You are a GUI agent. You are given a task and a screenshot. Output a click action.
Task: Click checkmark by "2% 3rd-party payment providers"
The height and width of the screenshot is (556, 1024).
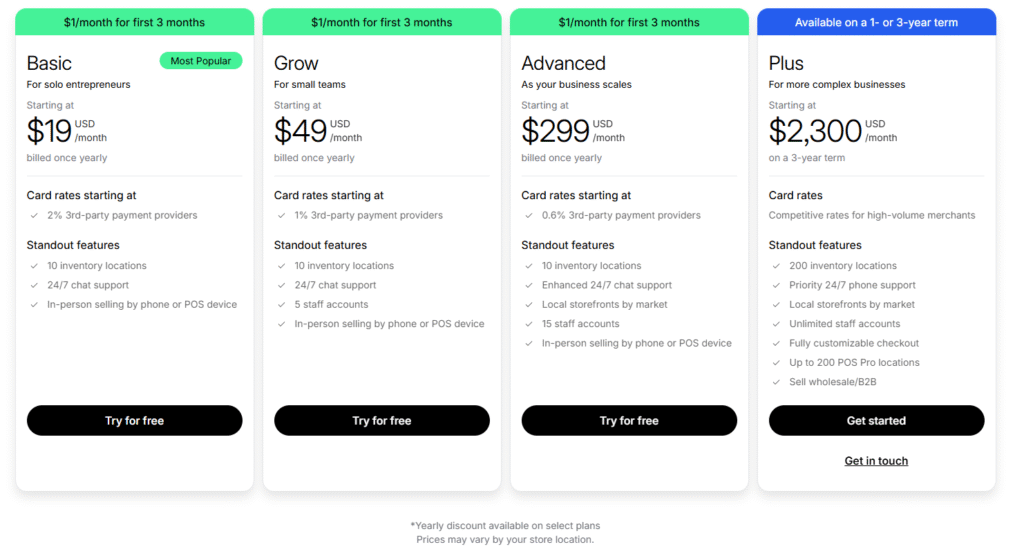pyautogui.click(x=34, y=216)
